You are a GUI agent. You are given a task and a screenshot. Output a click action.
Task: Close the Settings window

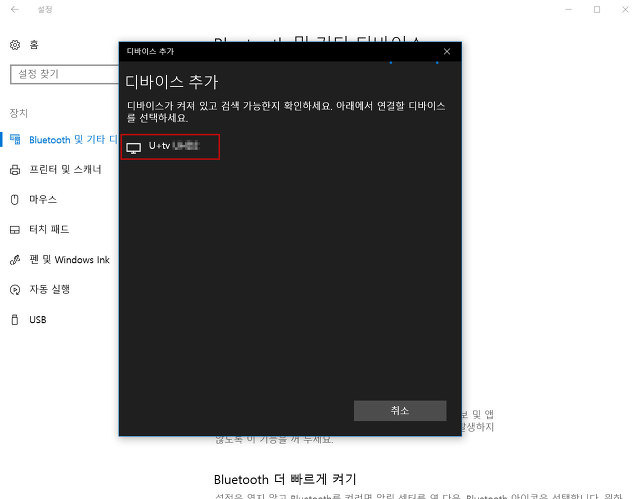pos(625,9)
